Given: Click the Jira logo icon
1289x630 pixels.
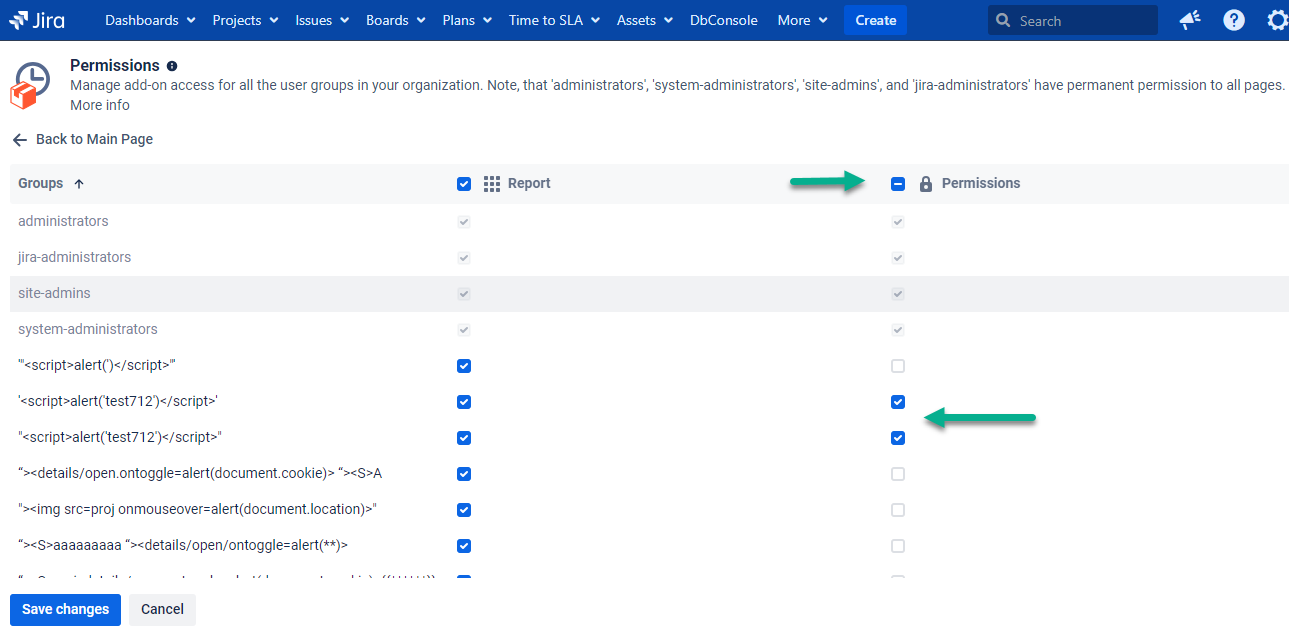Looking at the screenshot, I should point(22,20).
